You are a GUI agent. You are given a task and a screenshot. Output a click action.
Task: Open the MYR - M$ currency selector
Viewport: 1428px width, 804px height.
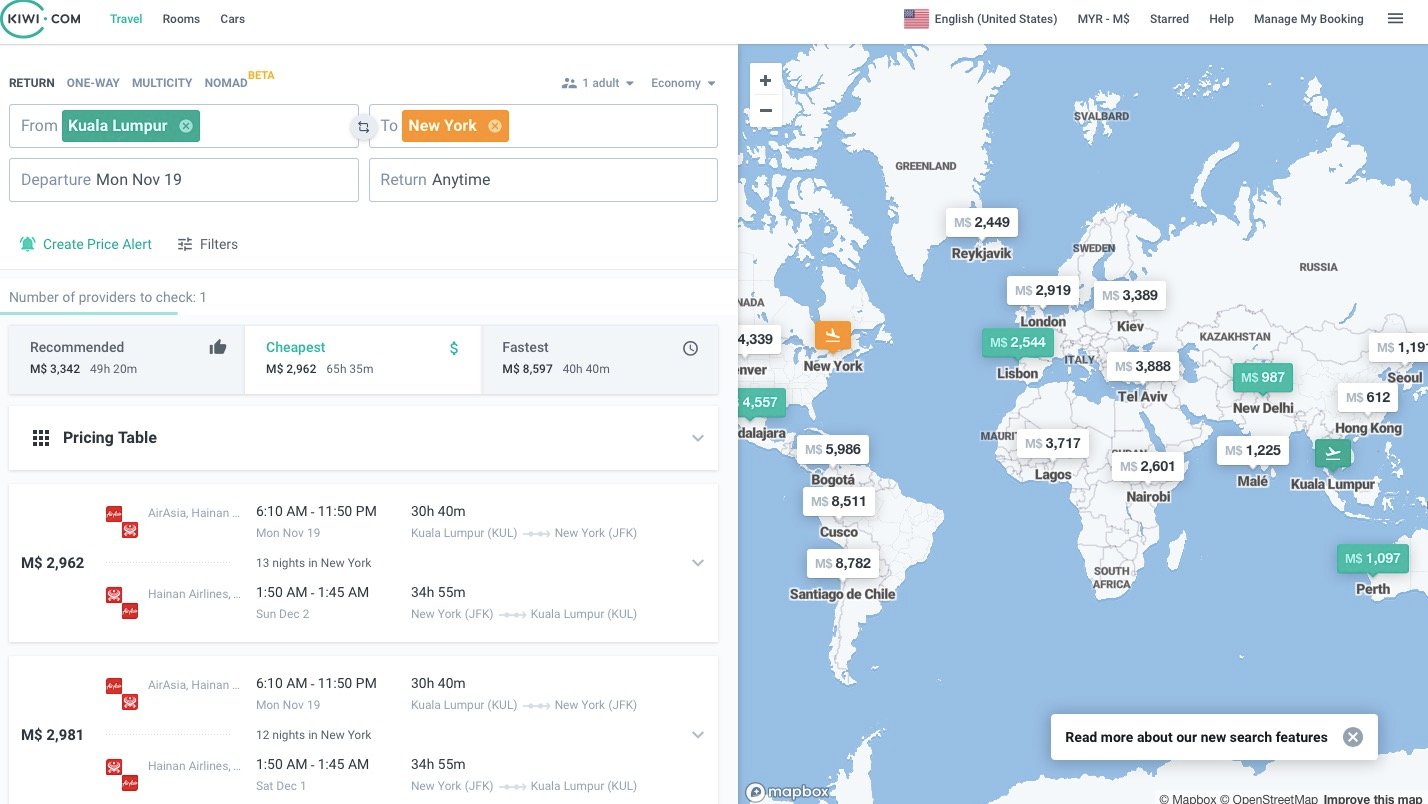pyautogui.click(x=1103, y=19)
